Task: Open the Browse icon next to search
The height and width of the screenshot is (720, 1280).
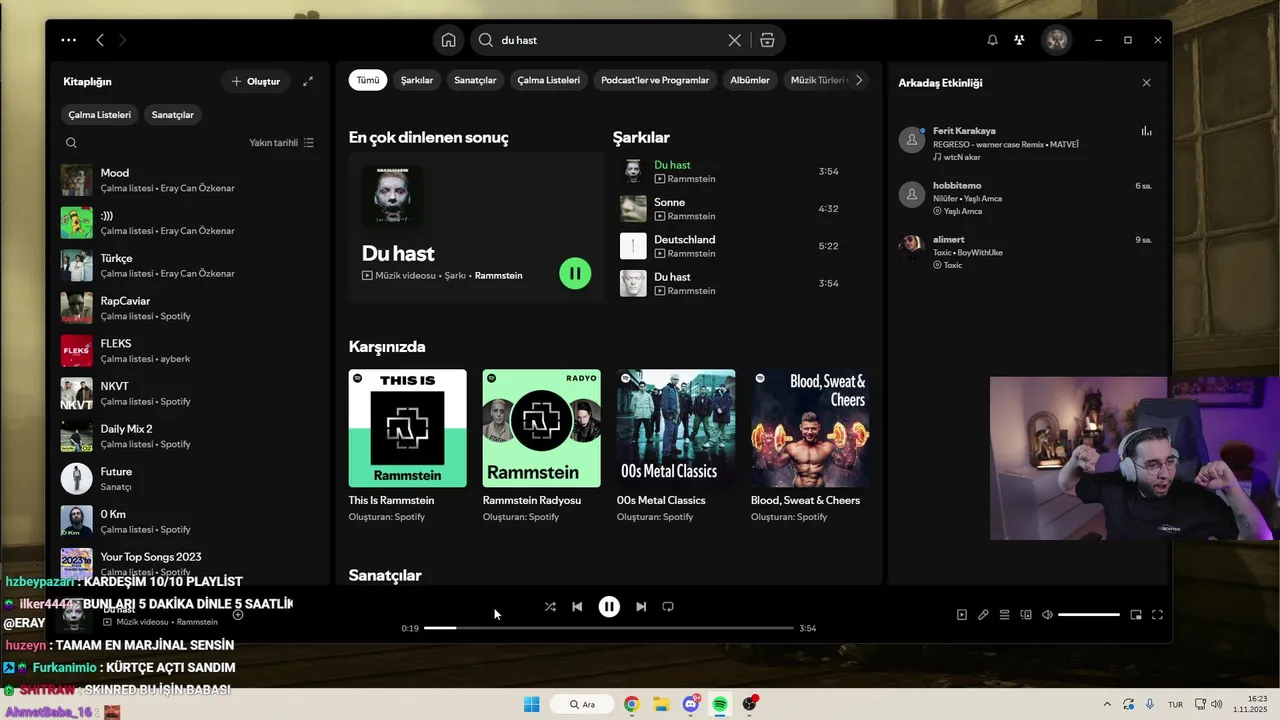Action: 767,40
